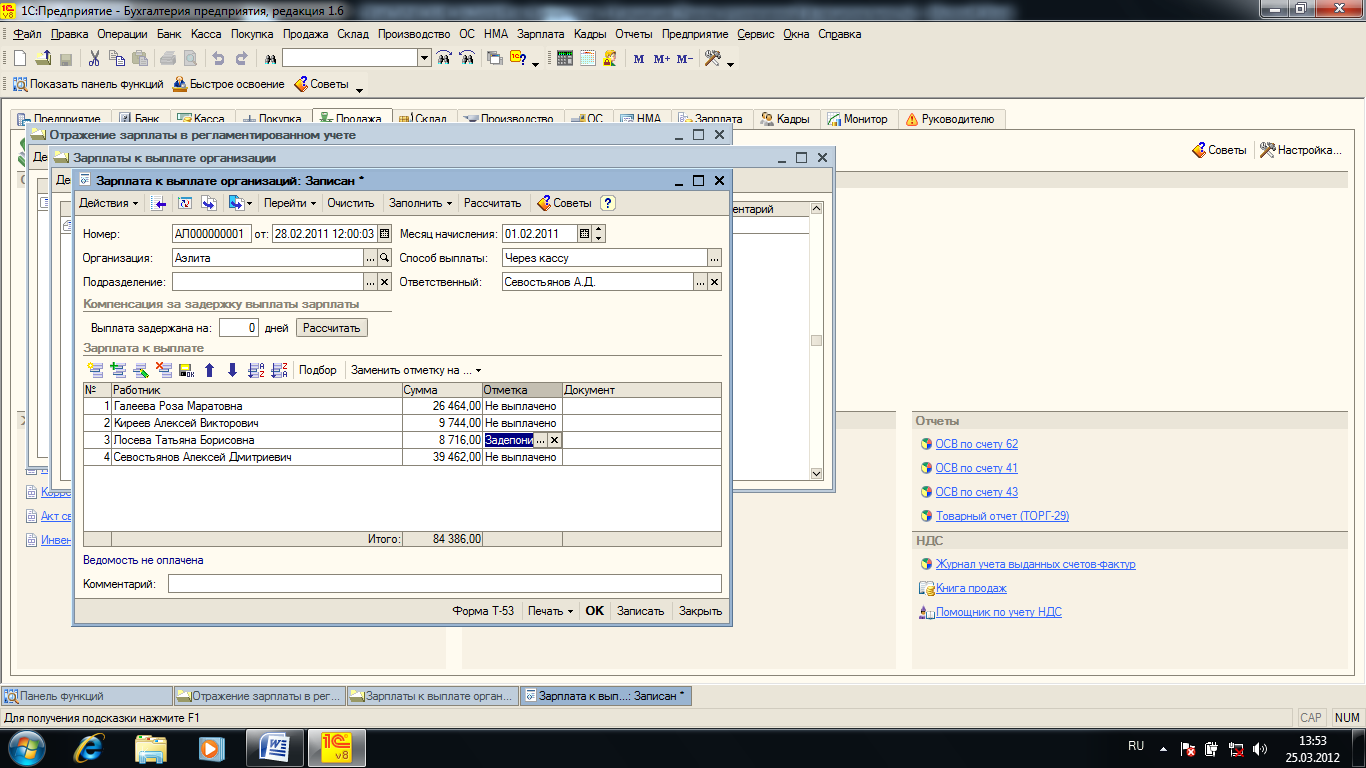Click 'Показать панель функций' toolbar button
The height and width of the screenshot is (768, 1366).
click(87, 84)
